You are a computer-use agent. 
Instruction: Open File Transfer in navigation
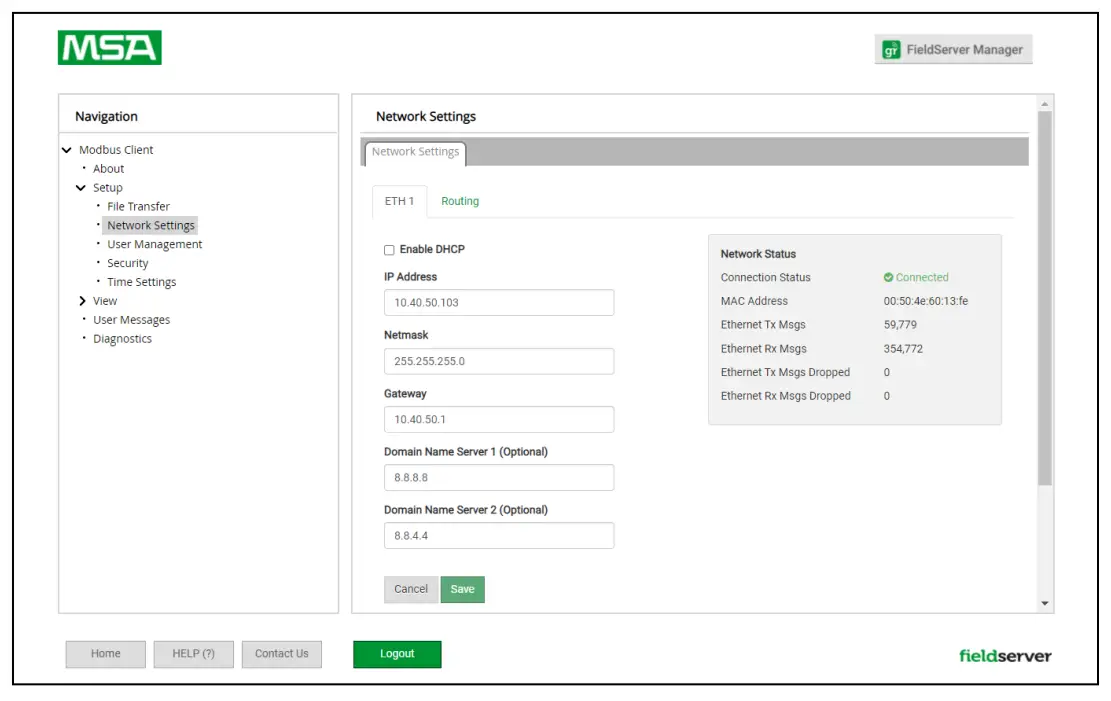pyautogui.click(x=138, y=206)
